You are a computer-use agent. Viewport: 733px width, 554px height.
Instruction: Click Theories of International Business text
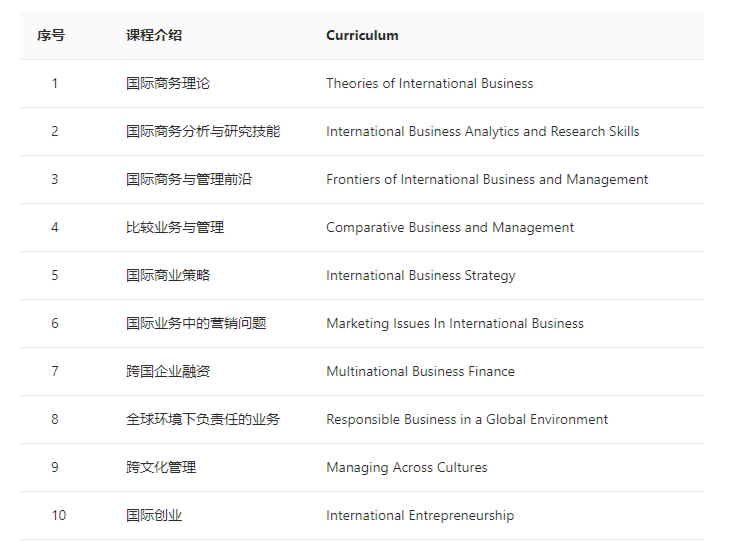(429, 84)
